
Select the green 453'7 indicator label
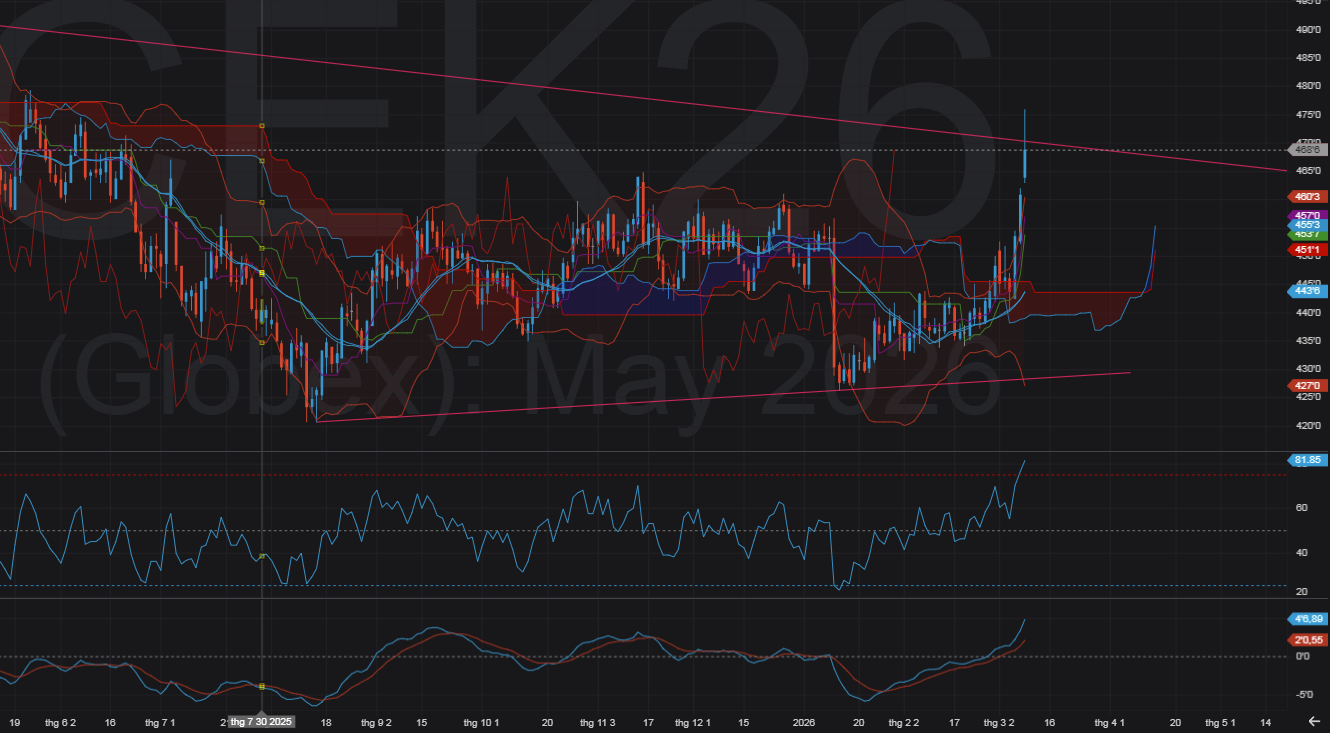[1306, 233]
